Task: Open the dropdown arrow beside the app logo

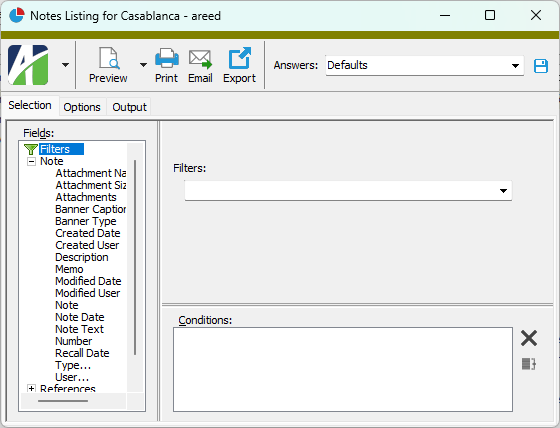Action: tap(65, 65)
